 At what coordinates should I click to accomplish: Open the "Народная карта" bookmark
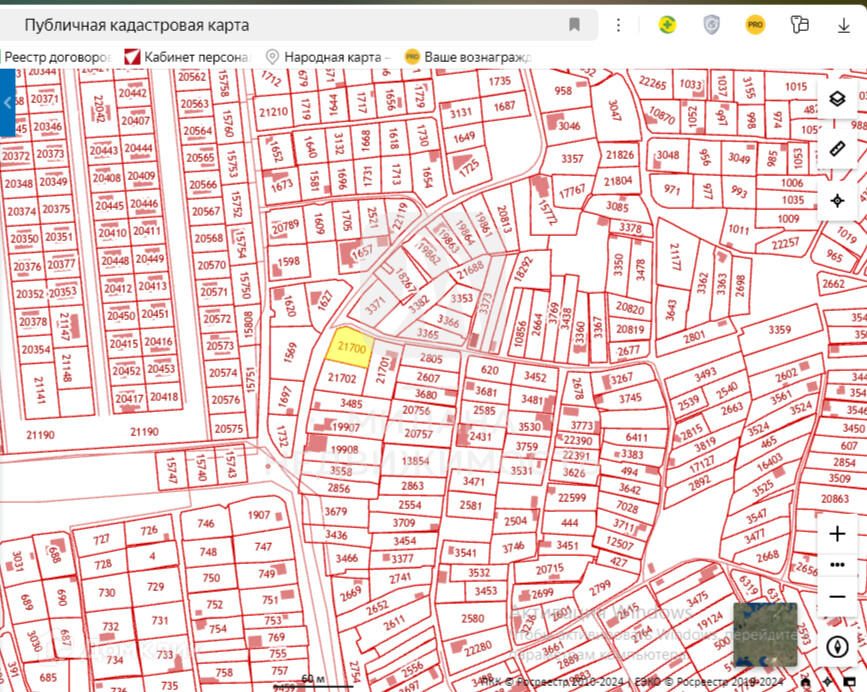point(328,57)
